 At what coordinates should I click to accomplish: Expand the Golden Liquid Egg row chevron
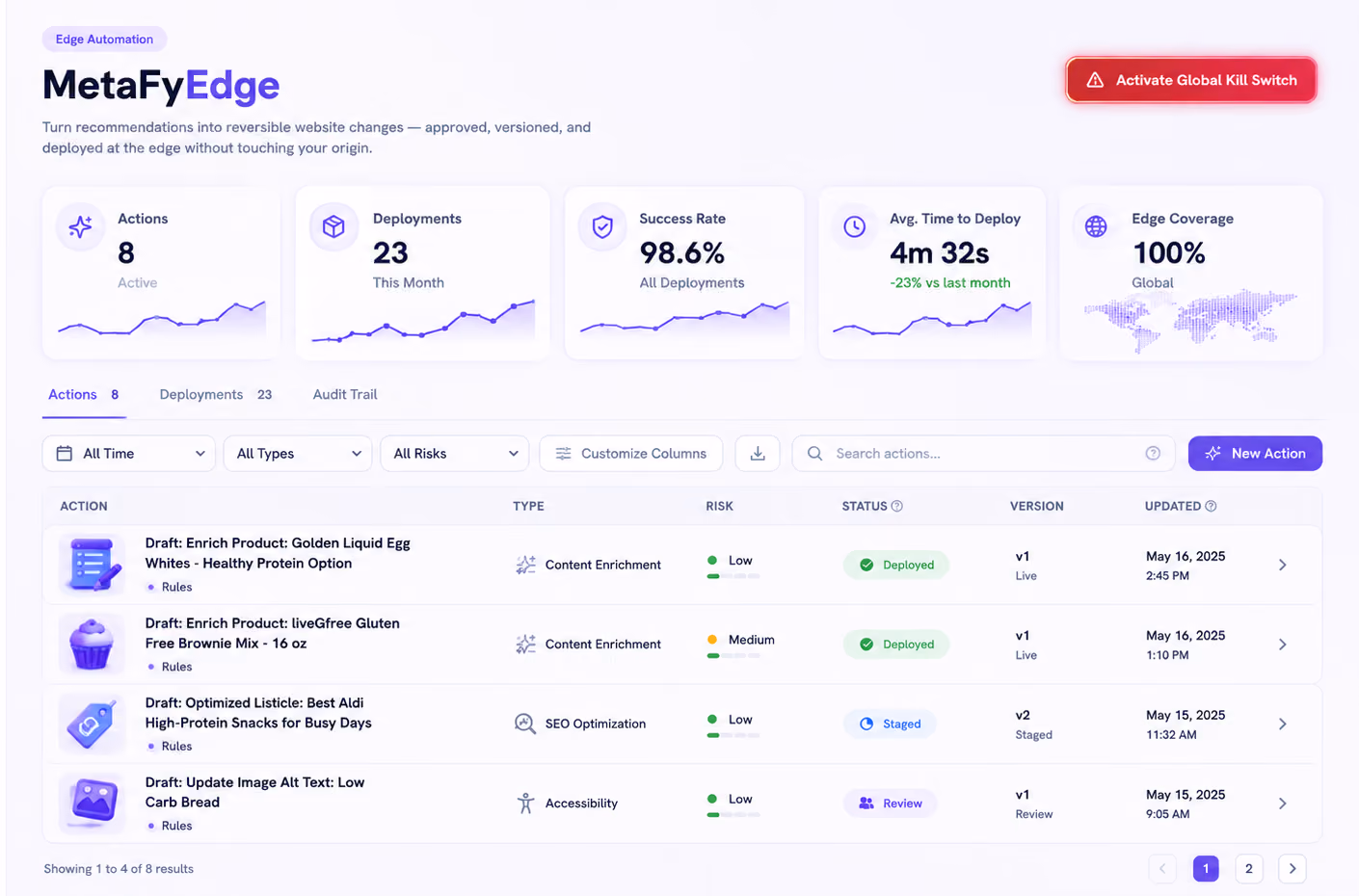(1283, 565)
